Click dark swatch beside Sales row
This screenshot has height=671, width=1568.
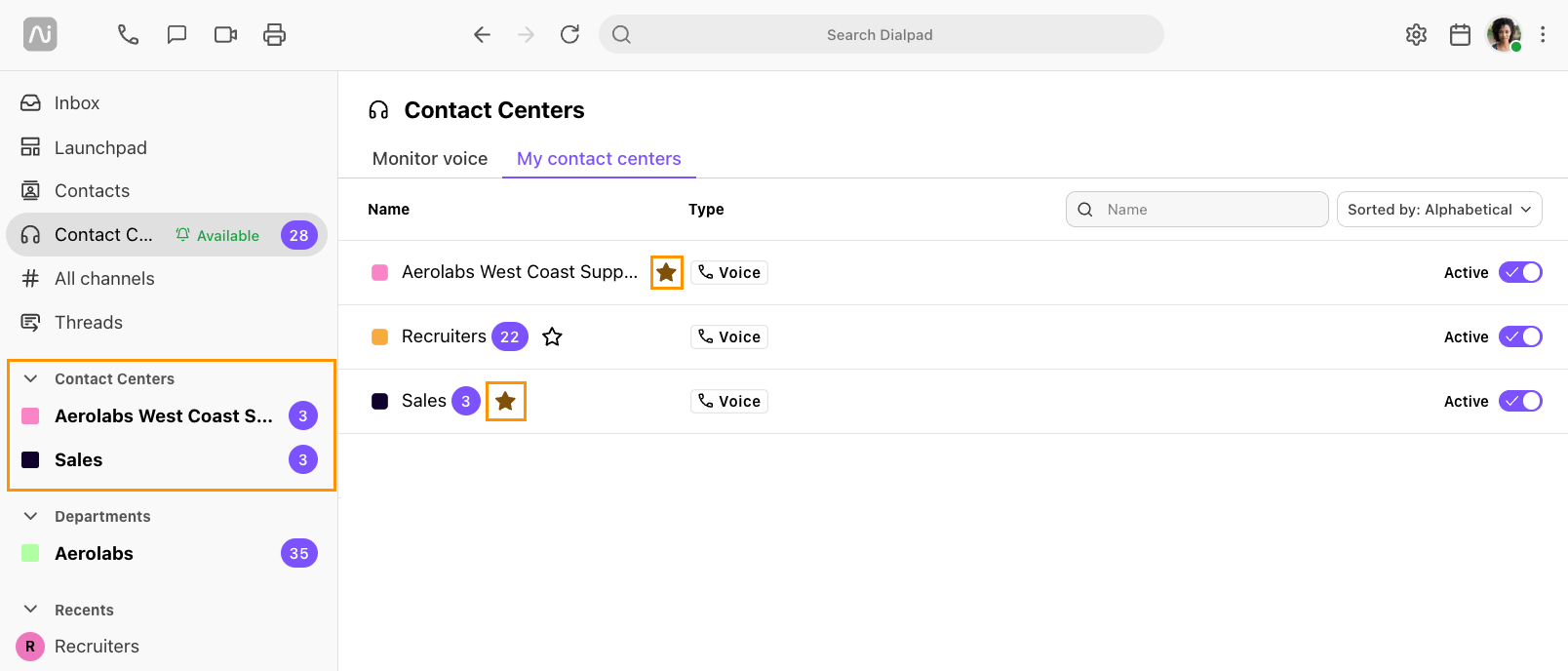click(380, 402)
